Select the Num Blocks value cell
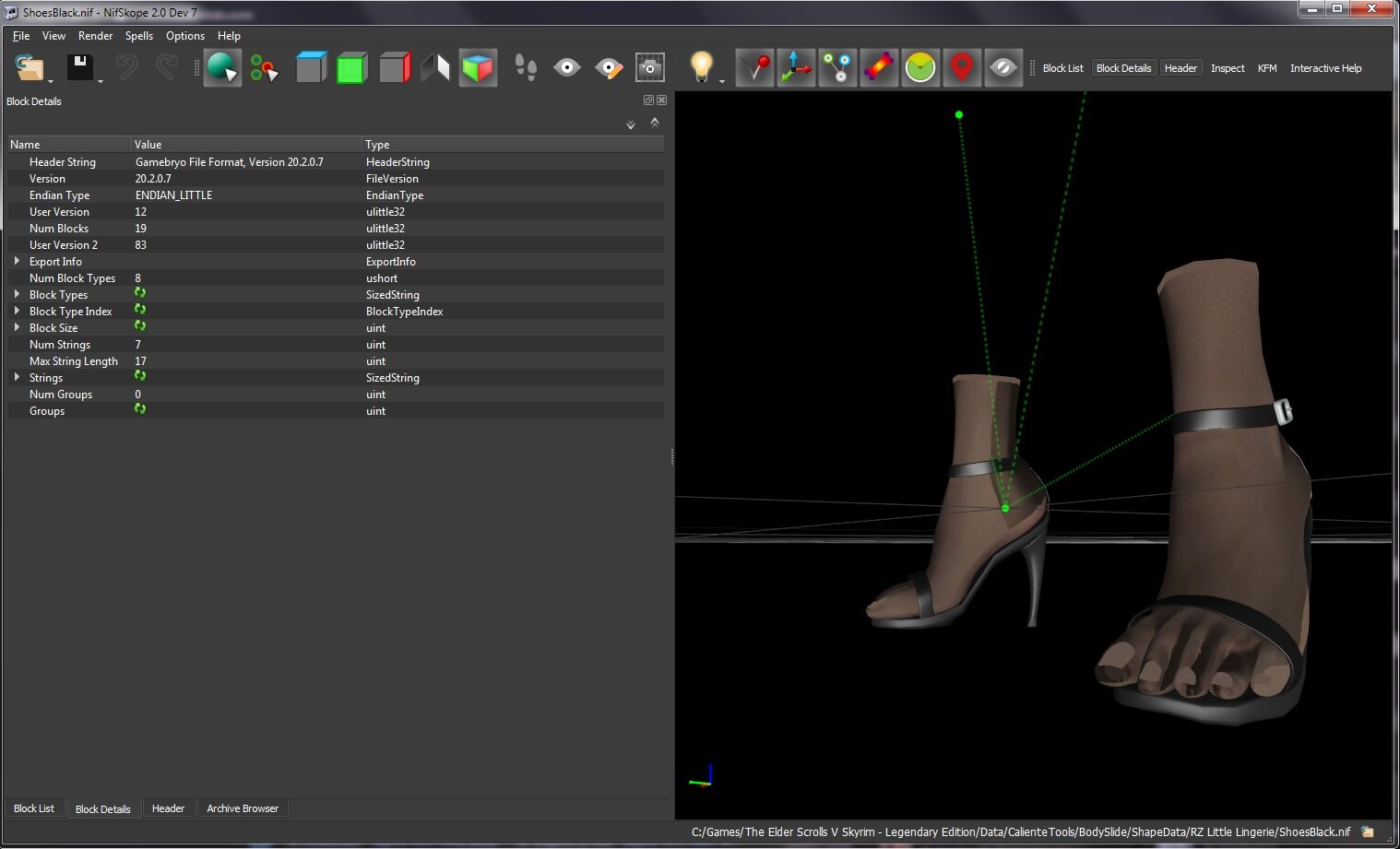 247,229
